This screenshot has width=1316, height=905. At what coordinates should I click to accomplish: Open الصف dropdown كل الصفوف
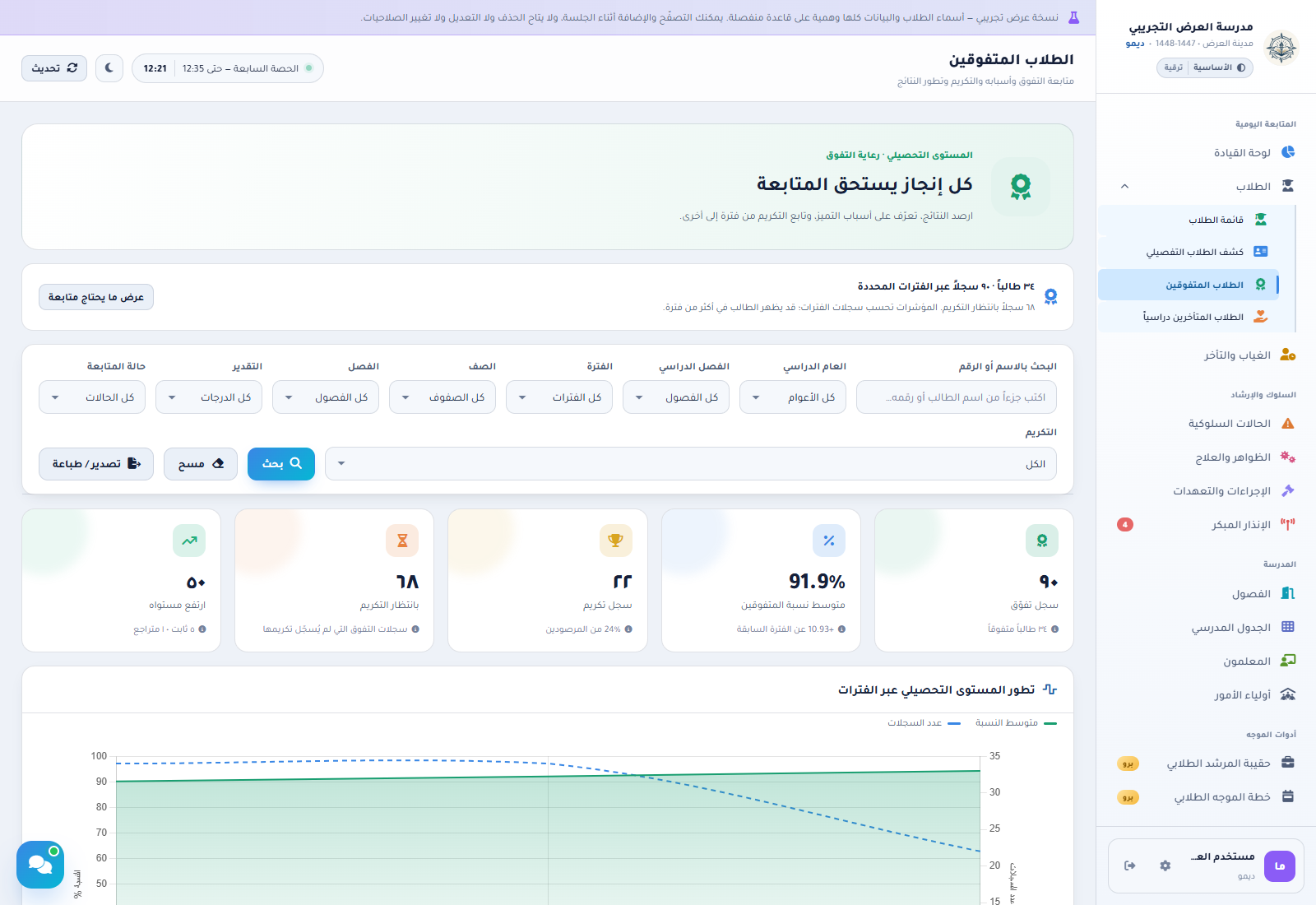(x=443, y=397)
